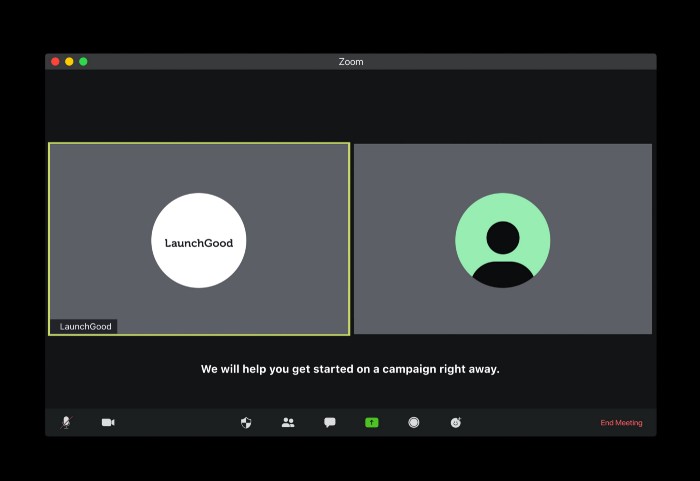Open the Participants icon

(288, 422)
